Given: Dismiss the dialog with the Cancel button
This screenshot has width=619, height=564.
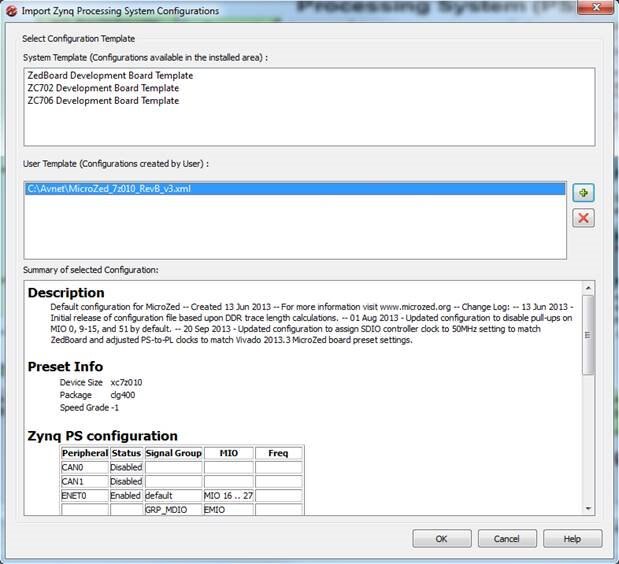Looking at the screenshot, I should [507, 539].
